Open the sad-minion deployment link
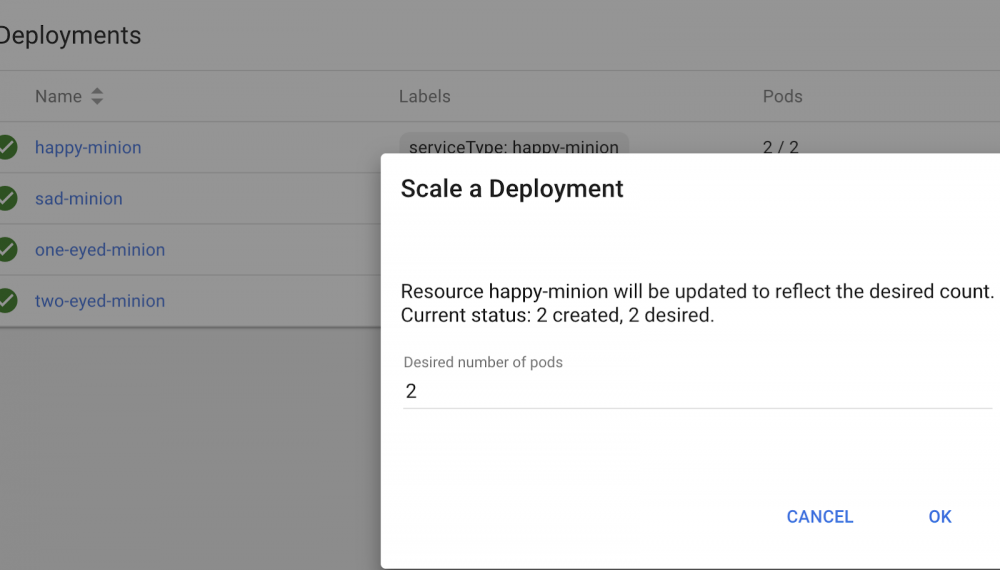The width and height of the screenshot is (1000, 570). pos(78,198)
